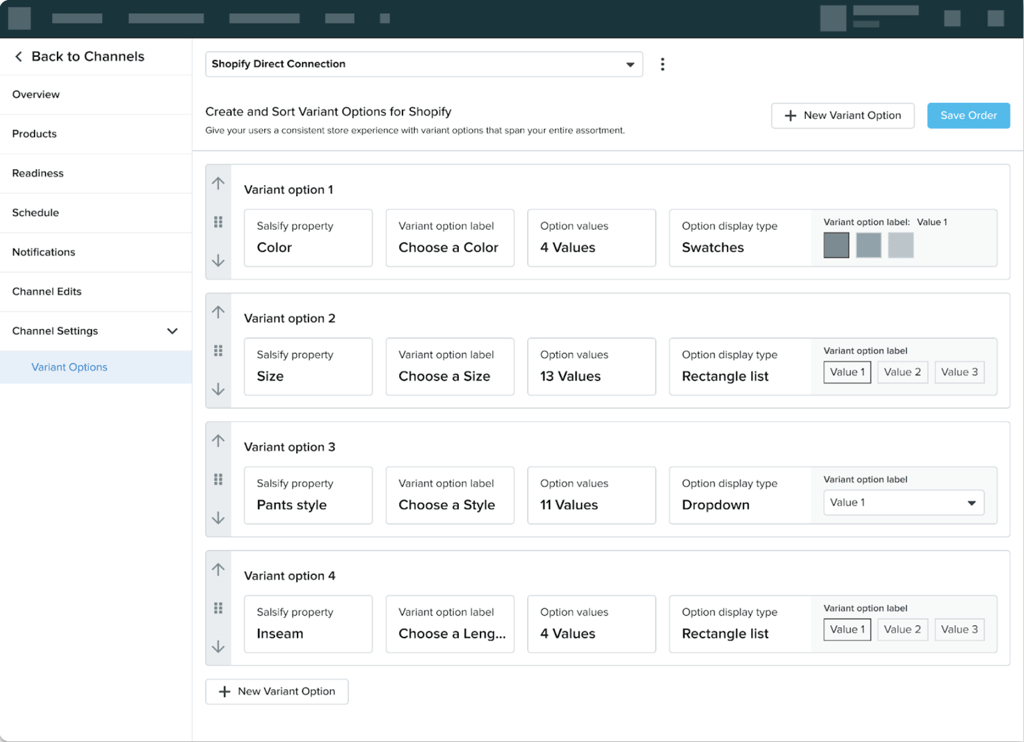1024x742 pixels.
Task: Move Variant option 4 up with arrow
Action: coord(218,570)
